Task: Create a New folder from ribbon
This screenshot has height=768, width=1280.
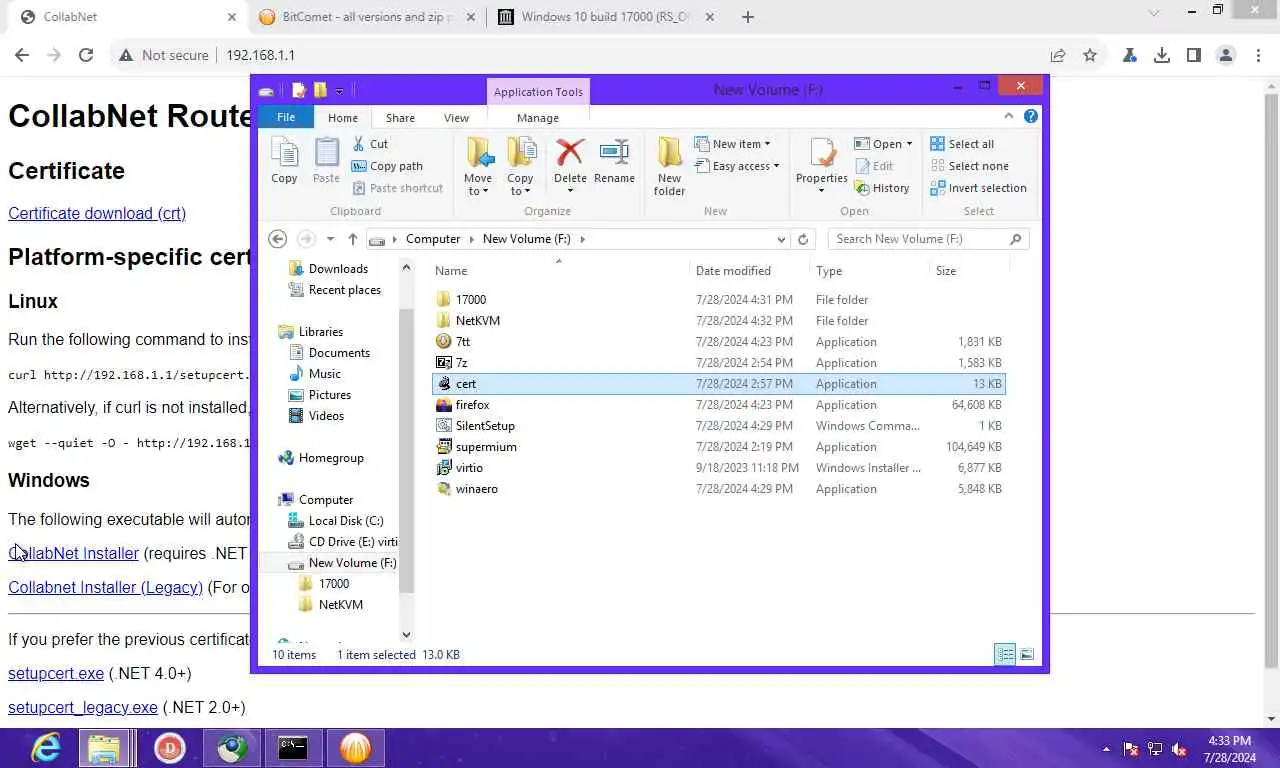Action: (x=669, y=166)
